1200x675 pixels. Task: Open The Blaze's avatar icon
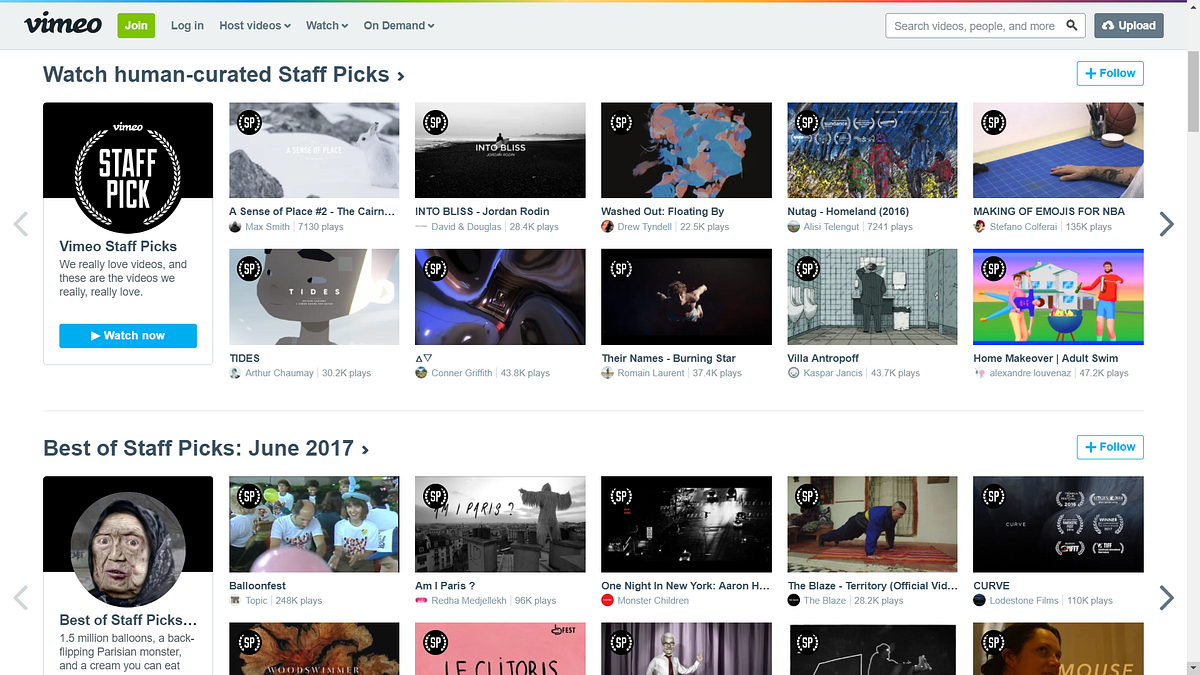tap(794, 601)
